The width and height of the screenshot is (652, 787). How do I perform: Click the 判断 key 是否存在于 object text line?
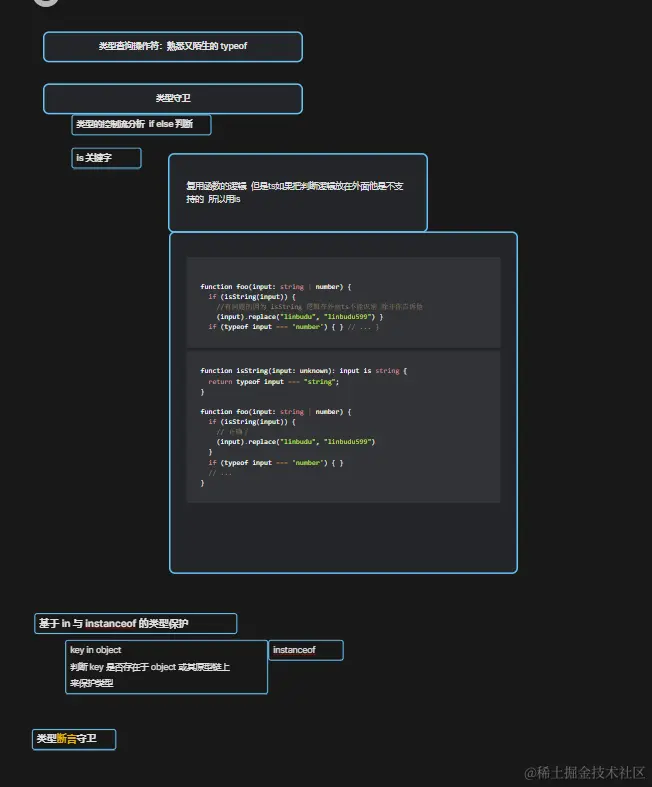click(150, 667)
